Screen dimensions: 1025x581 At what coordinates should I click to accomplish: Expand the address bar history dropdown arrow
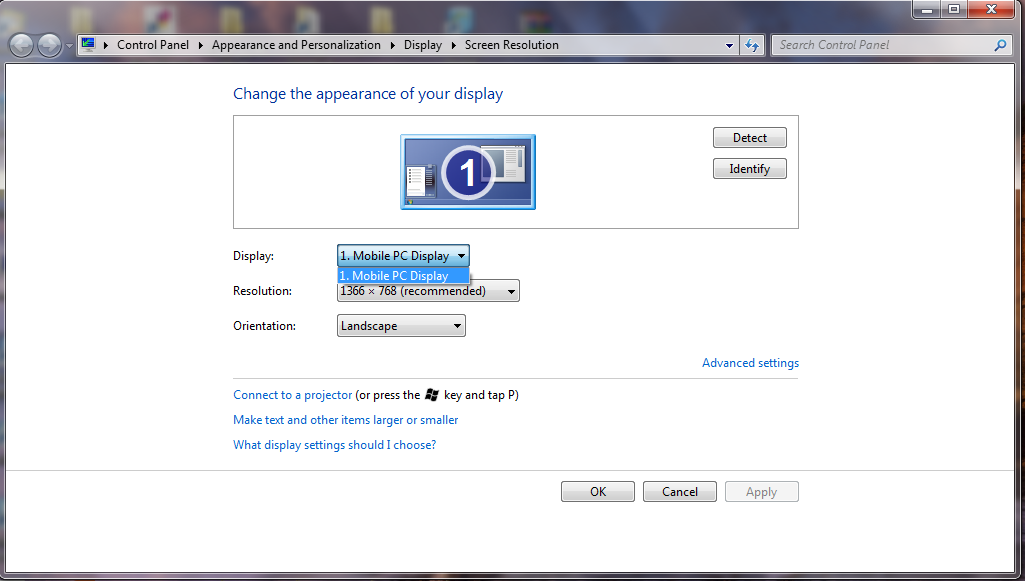click(x=729, y=45)
